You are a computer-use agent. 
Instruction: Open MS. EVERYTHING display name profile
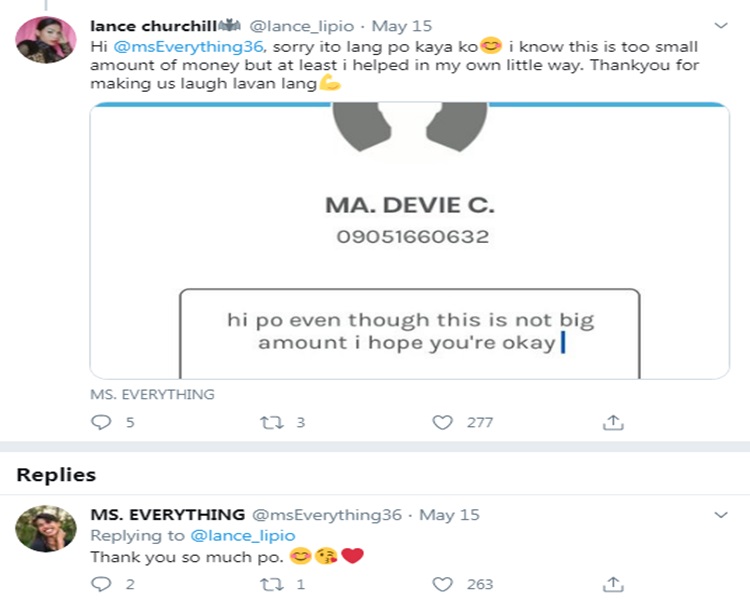click(167, 515)
